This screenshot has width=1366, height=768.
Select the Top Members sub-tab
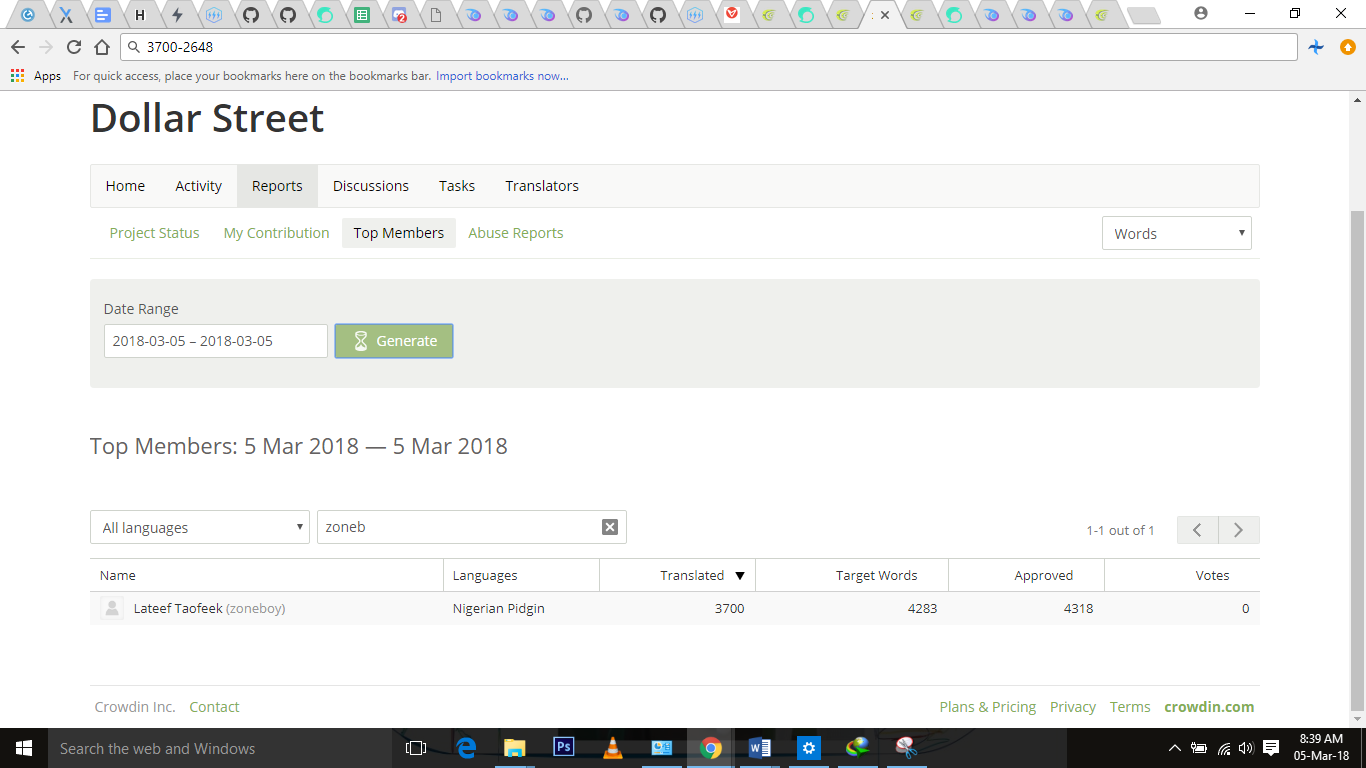click(399, 233)
